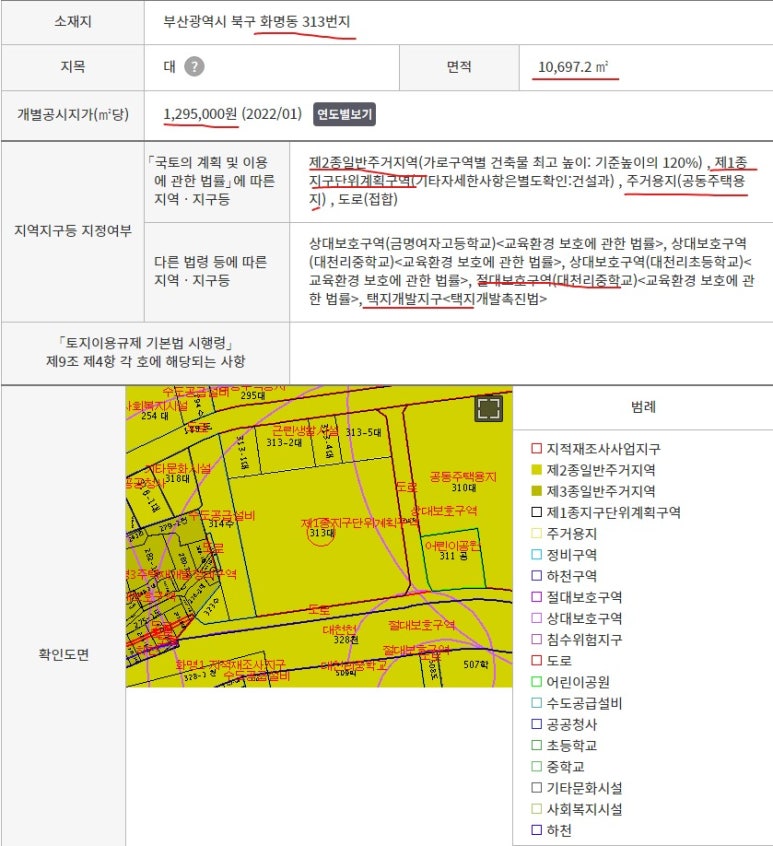Click the area value 10,697.2 ㎡

click(x=573, y=67)
